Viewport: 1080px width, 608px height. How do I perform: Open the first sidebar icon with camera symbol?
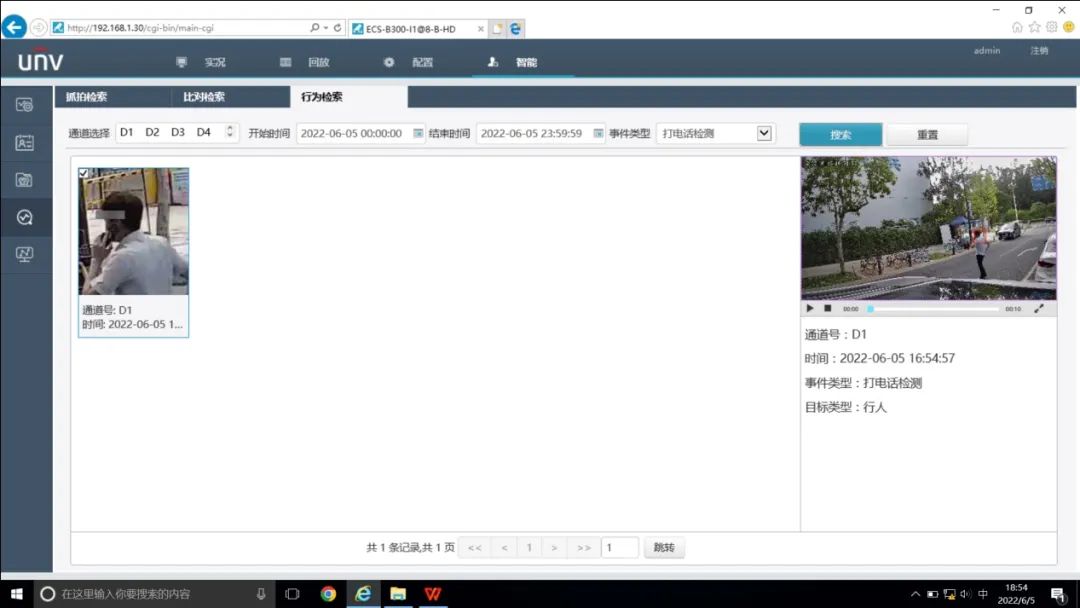25,104
